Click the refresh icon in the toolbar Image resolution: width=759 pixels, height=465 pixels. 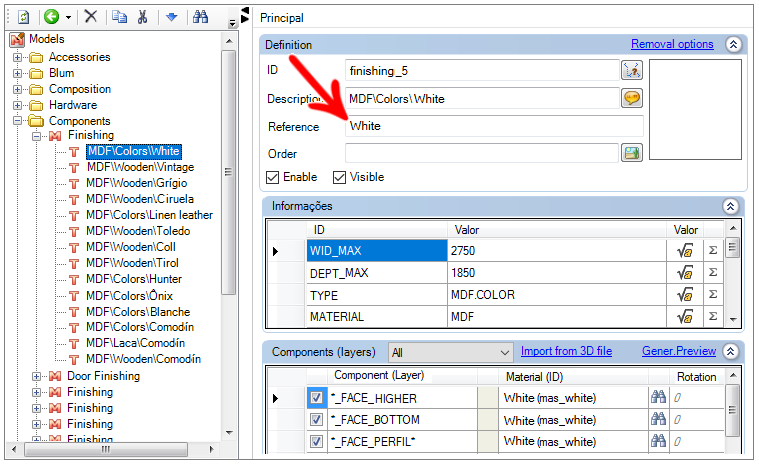point(23,17)
